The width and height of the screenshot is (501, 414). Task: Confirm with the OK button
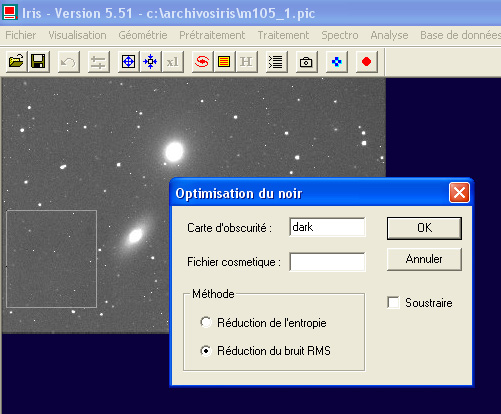click(424, 228)
